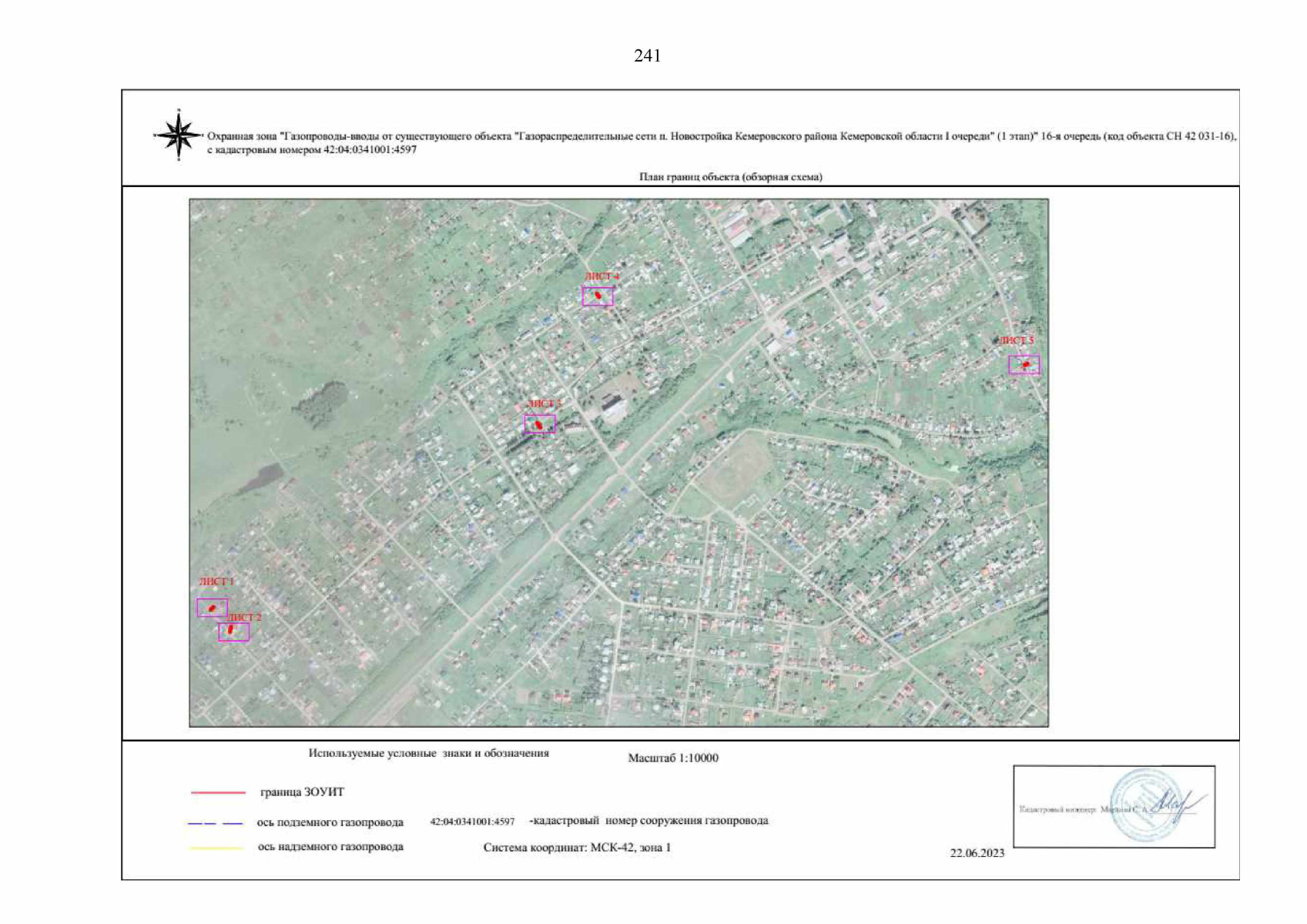Select the blue dashed underground pipeline legend line

[215, 823]
